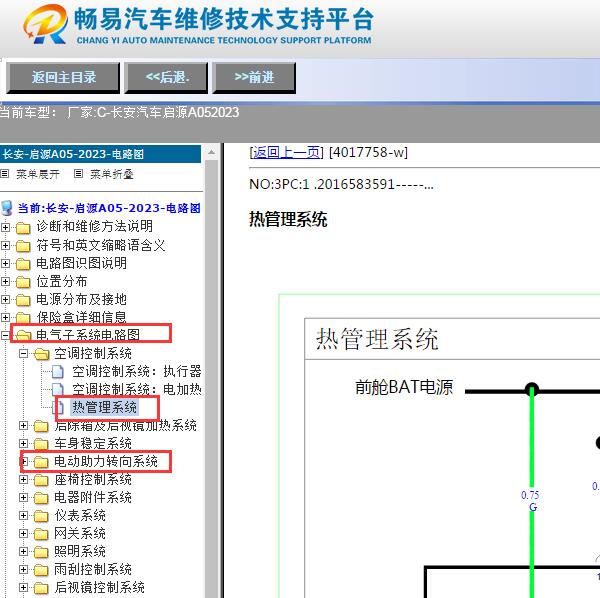This screenshot has width=600, height=598.
Task: Click folder icon beside 电路图识图说明
Action: (x=23, y=264)
